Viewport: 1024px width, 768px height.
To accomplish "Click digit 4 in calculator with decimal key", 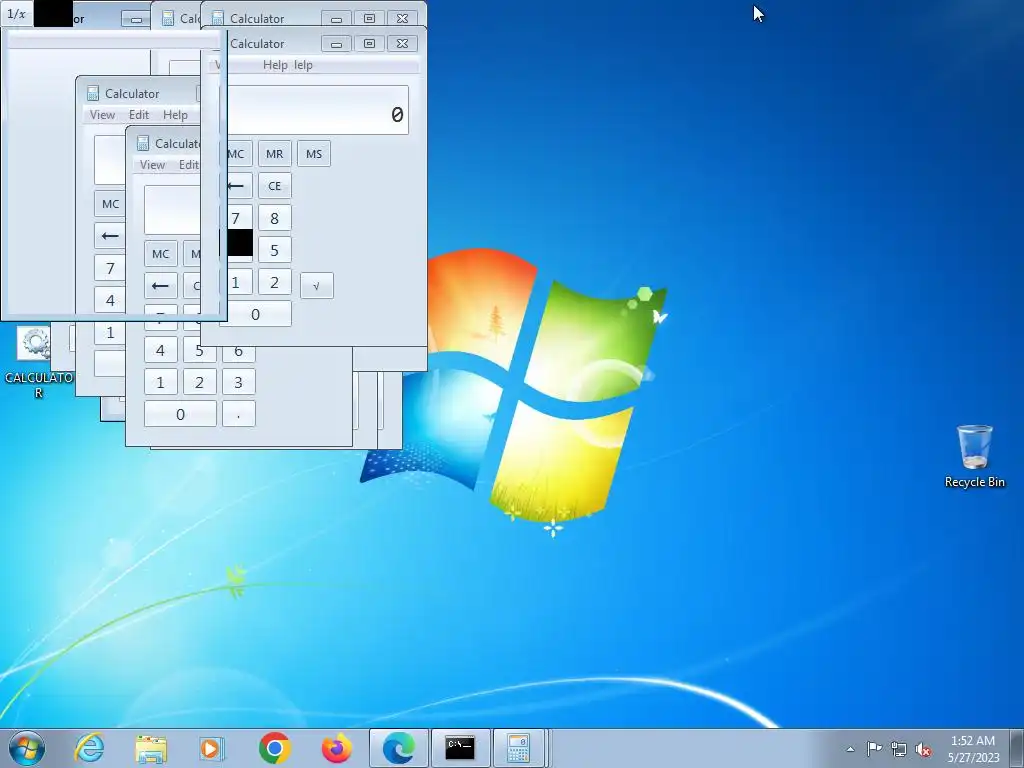I will [161, 350].
